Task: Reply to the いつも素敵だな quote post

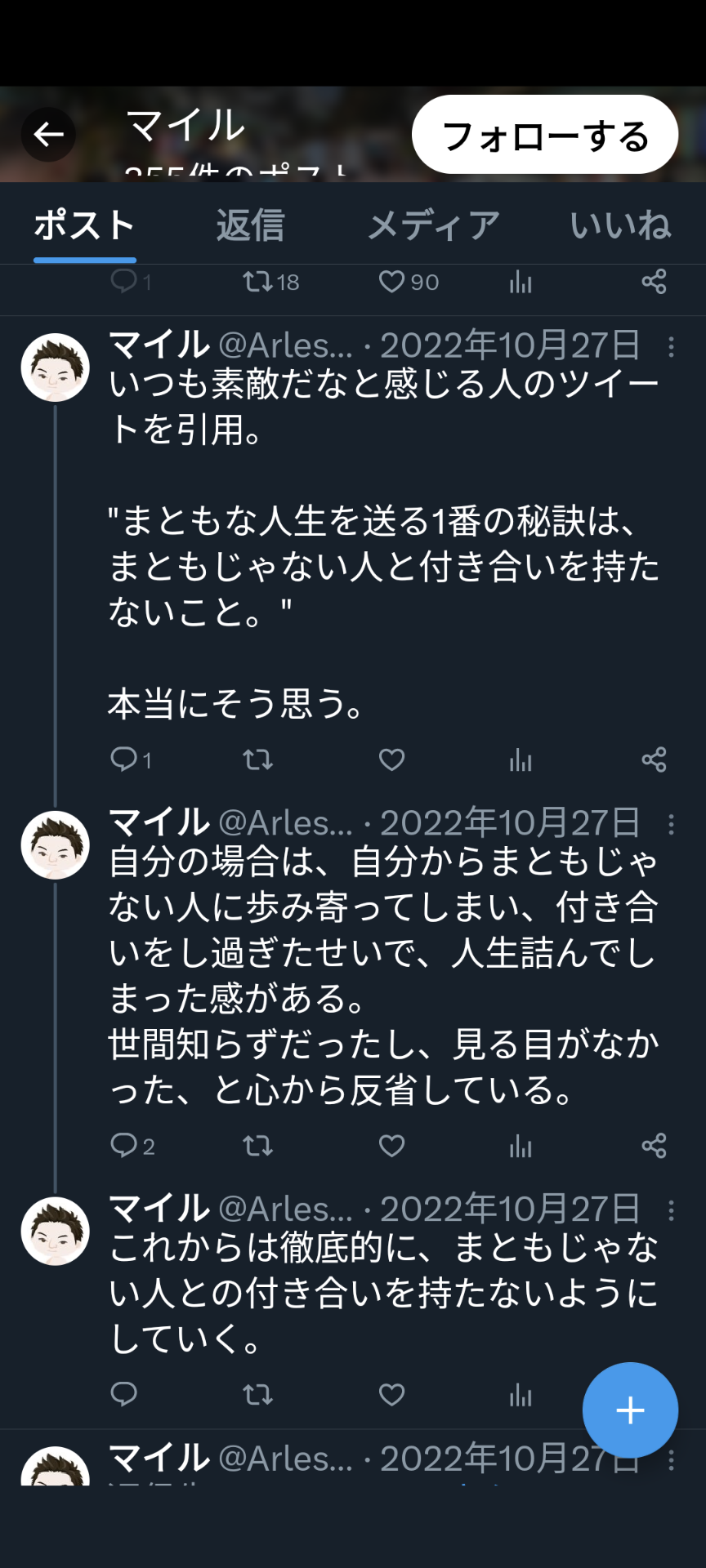Action: pos(124,759)
